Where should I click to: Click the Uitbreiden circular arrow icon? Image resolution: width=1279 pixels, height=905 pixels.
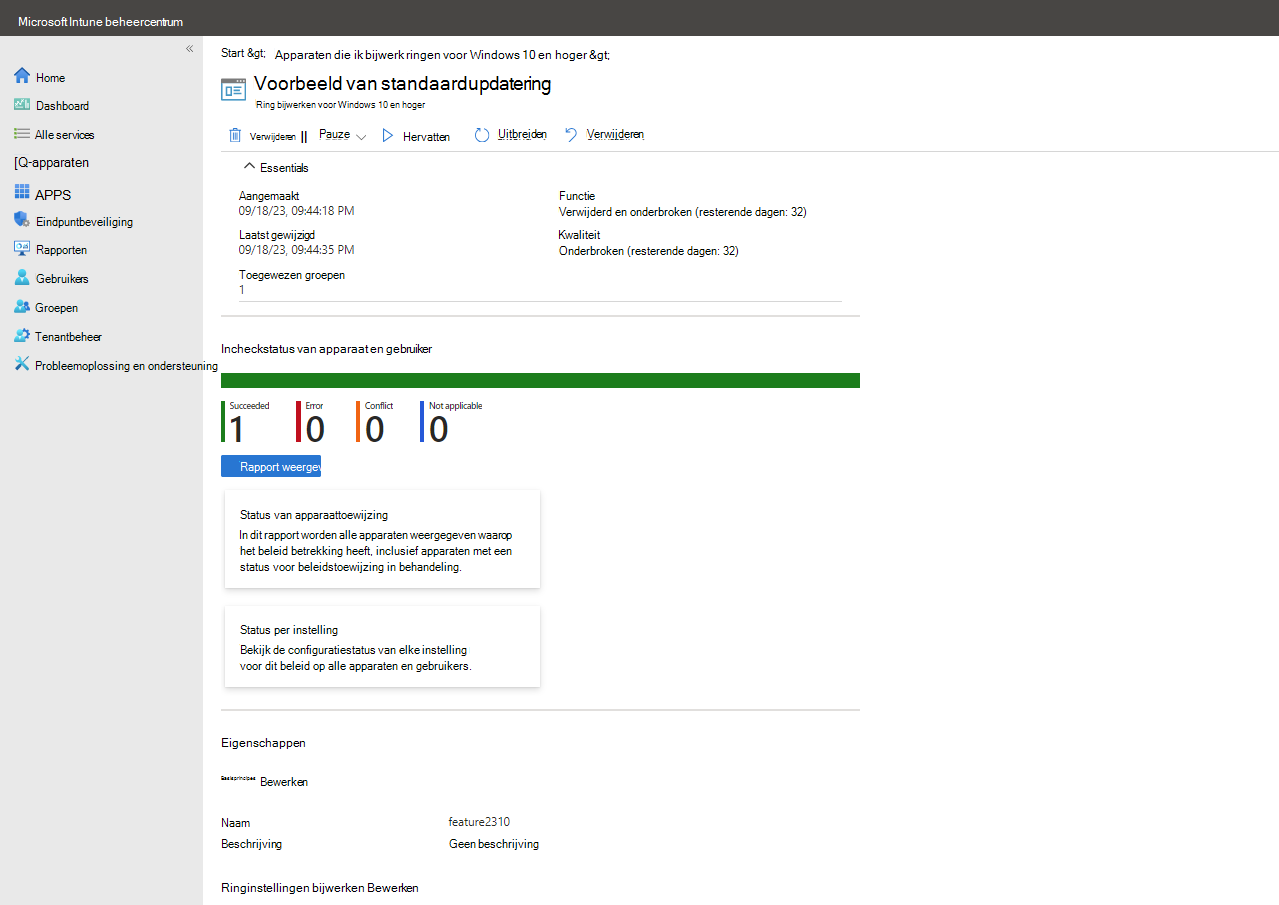point(482,135)
